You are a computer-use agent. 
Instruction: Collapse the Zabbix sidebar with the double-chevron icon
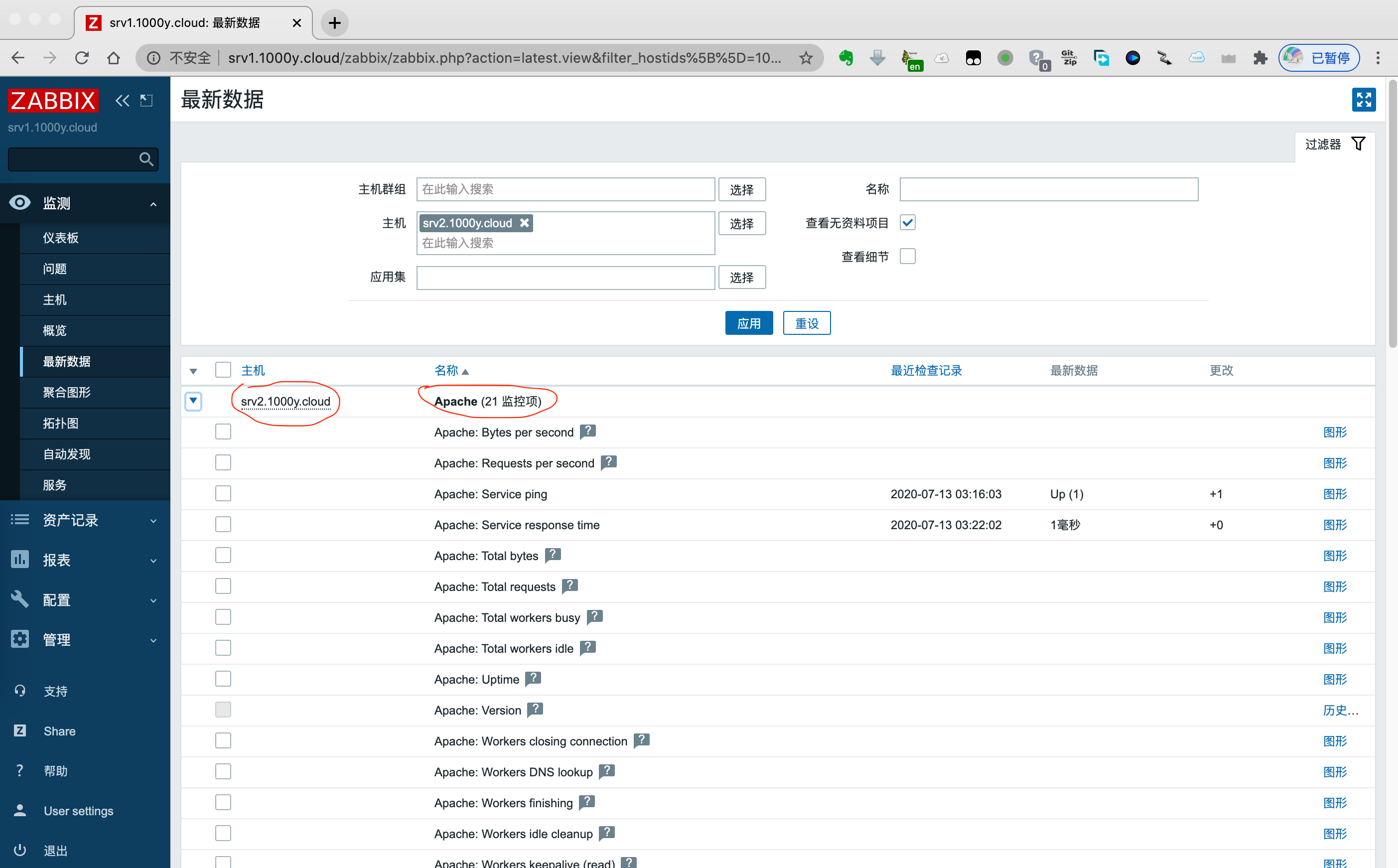point(122,101)
